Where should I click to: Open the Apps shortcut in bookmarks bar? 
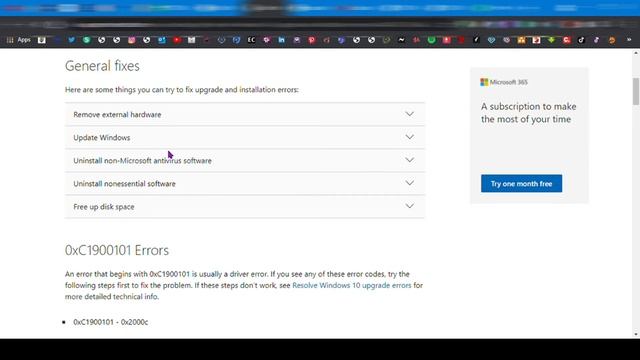(x=18, y=40)
